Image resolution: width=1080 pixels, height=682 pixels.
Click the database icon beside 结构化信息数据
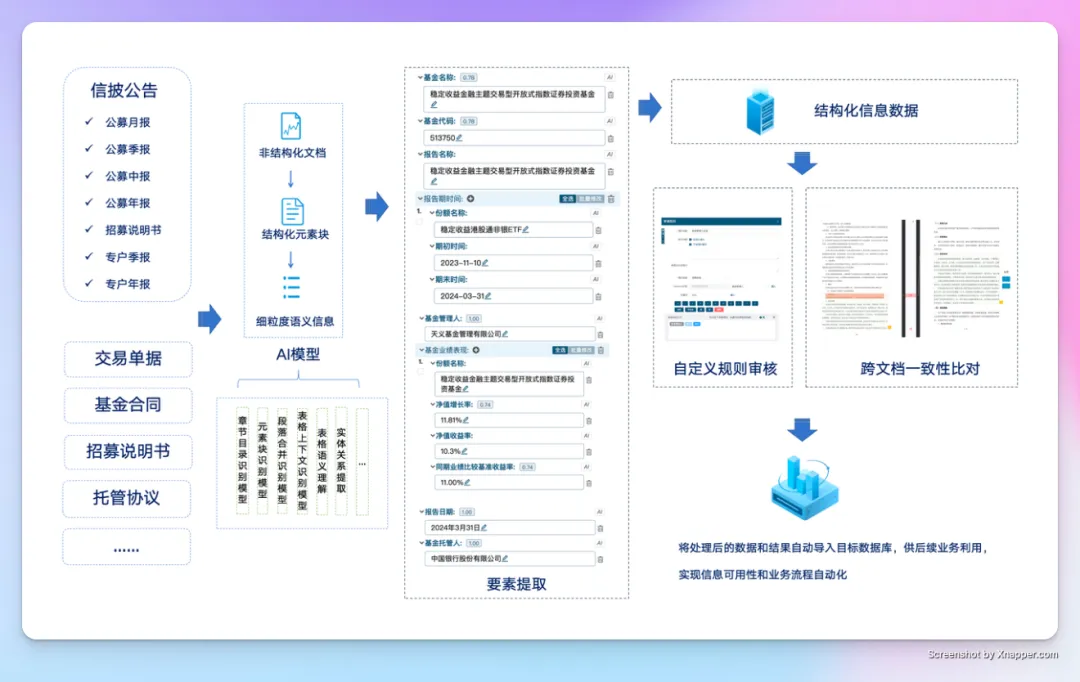click(x=762, y=111)
